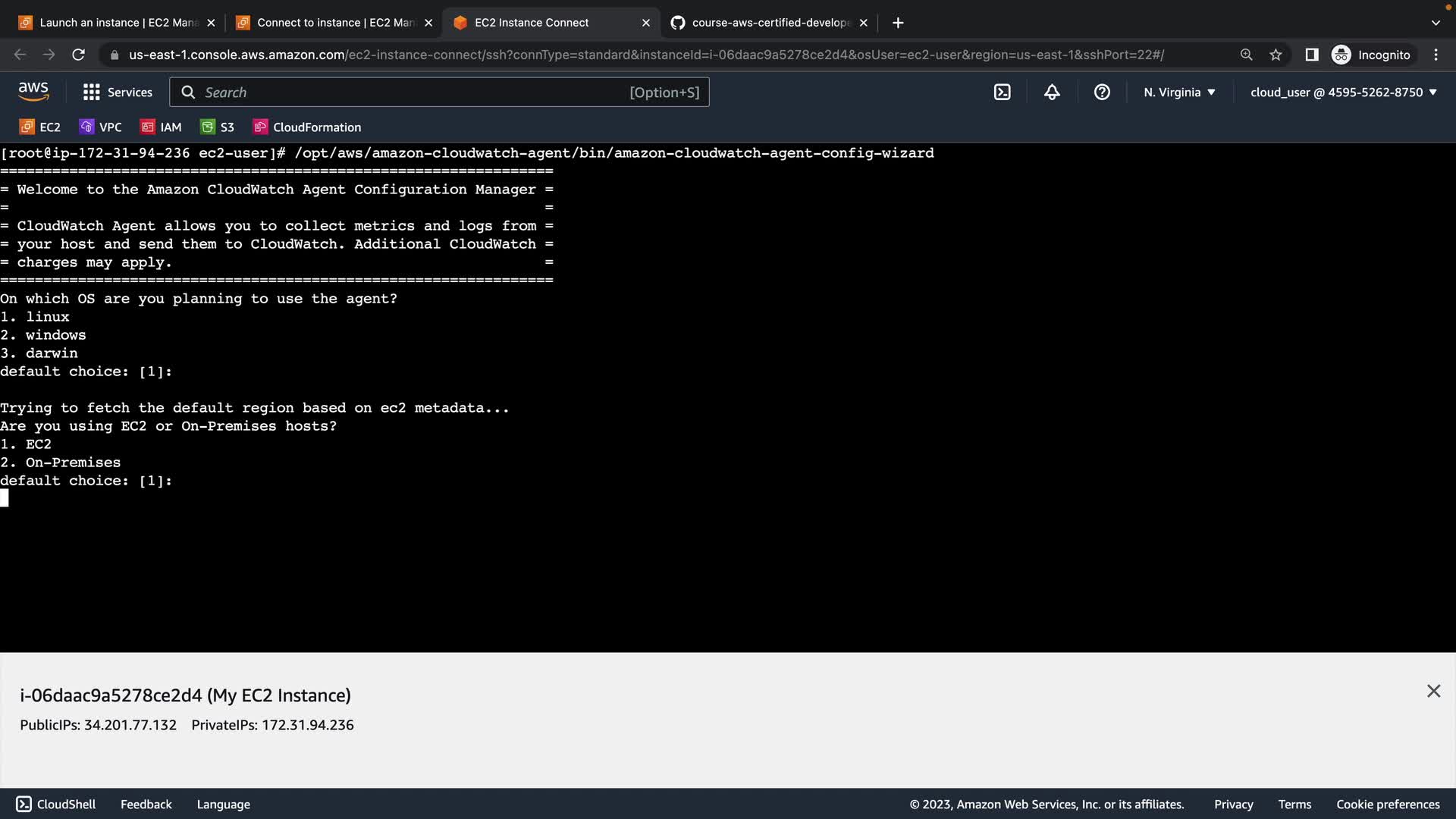Open the S3 favorite shortcut

217,127
